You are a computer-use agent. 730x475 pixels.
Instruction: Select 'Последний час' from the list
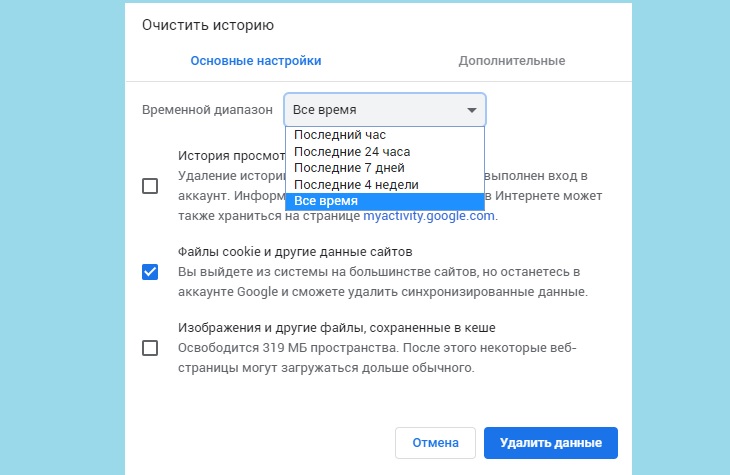pyautogui.click(x=340, y=135)
